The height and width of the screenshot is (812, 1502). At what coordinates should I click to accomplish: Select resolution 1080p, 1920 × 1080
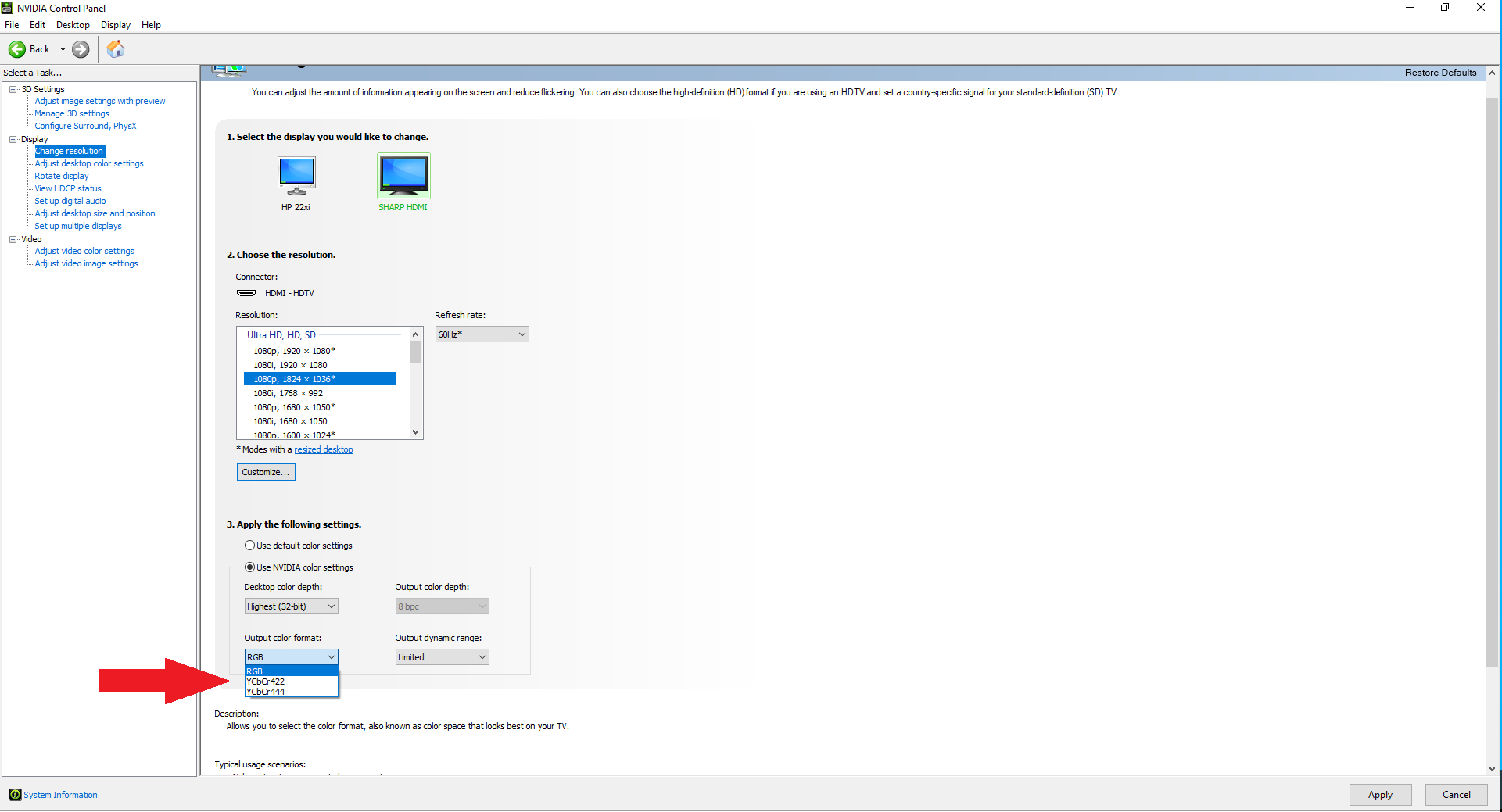(x=320, y=351)
